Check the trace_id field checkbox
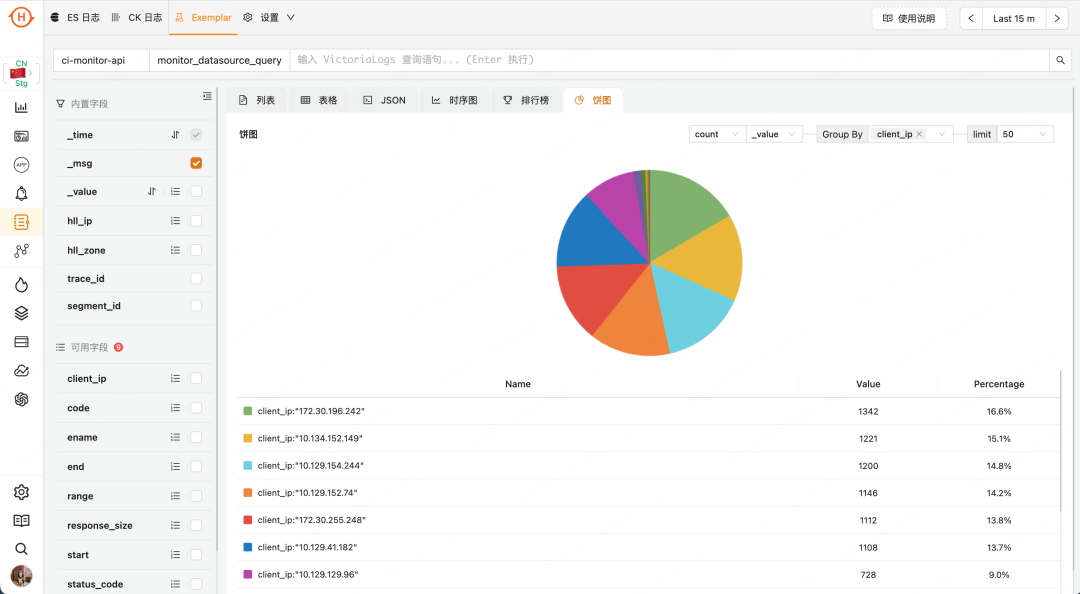 [x=196, y=278]
